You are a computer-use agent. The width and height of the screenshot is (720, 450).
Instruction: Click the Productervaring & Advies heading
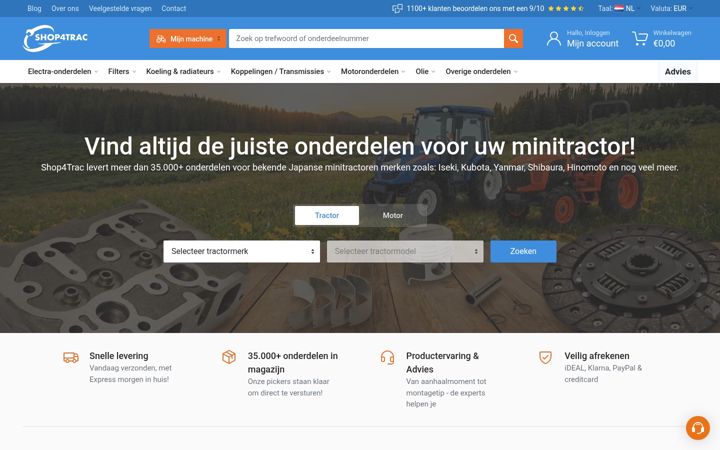click(x=442, y=362)
